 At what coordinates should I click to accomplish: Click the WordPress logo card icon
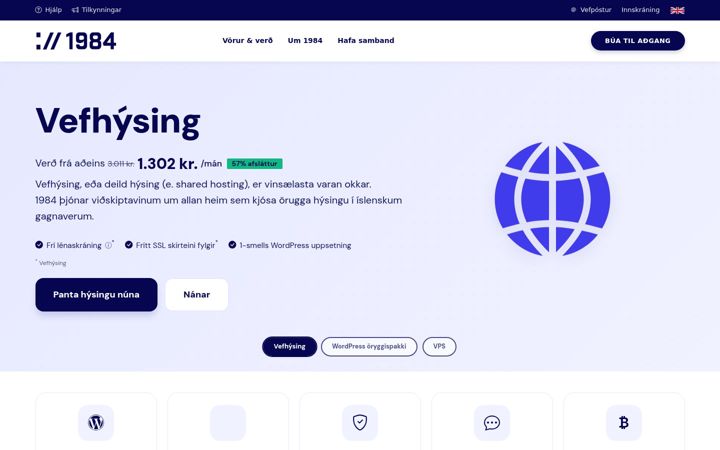click(96, 422)
